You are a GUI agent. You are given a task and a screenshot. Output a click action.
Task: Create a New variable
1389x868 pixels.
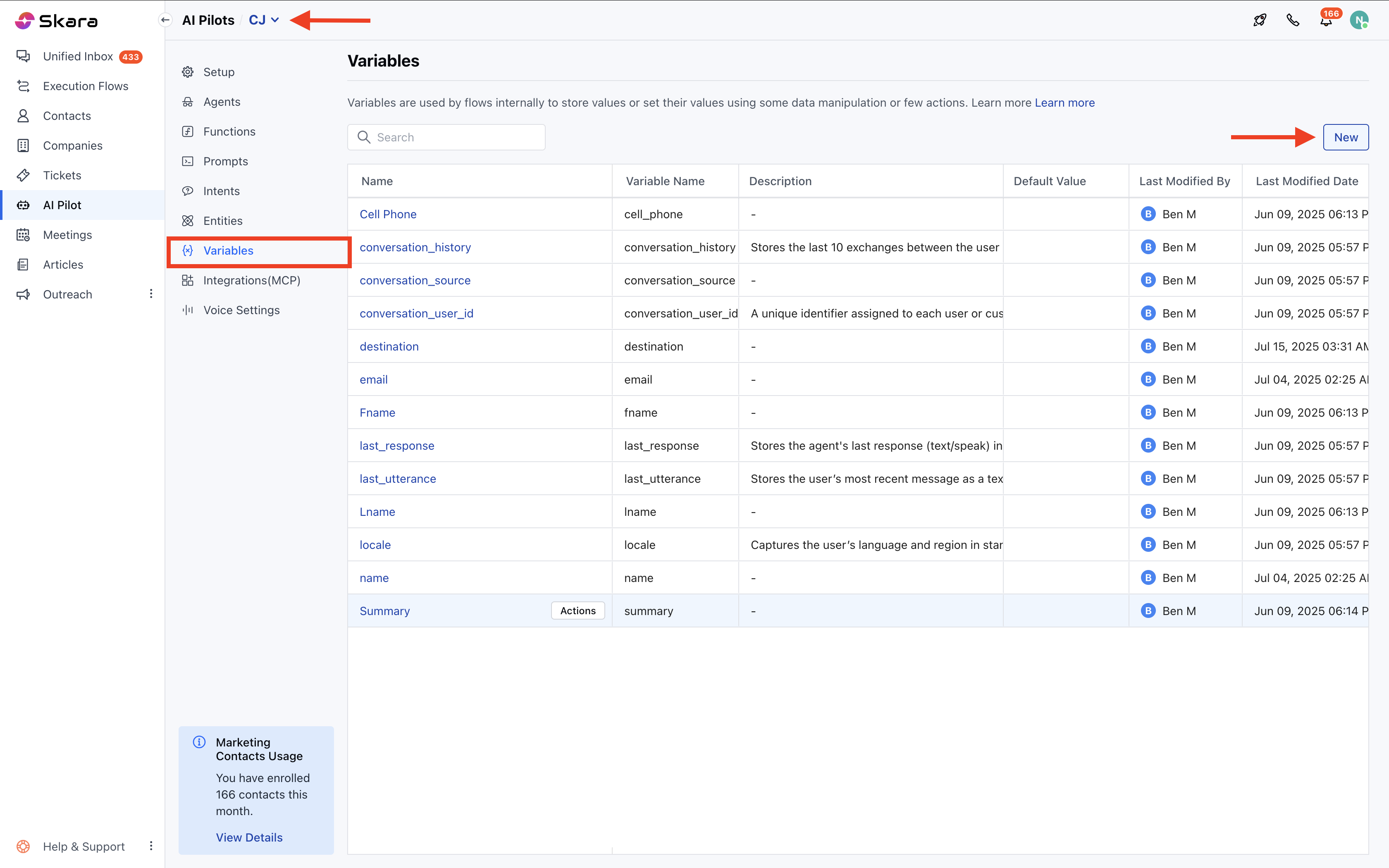click(x=1345, y=137)
